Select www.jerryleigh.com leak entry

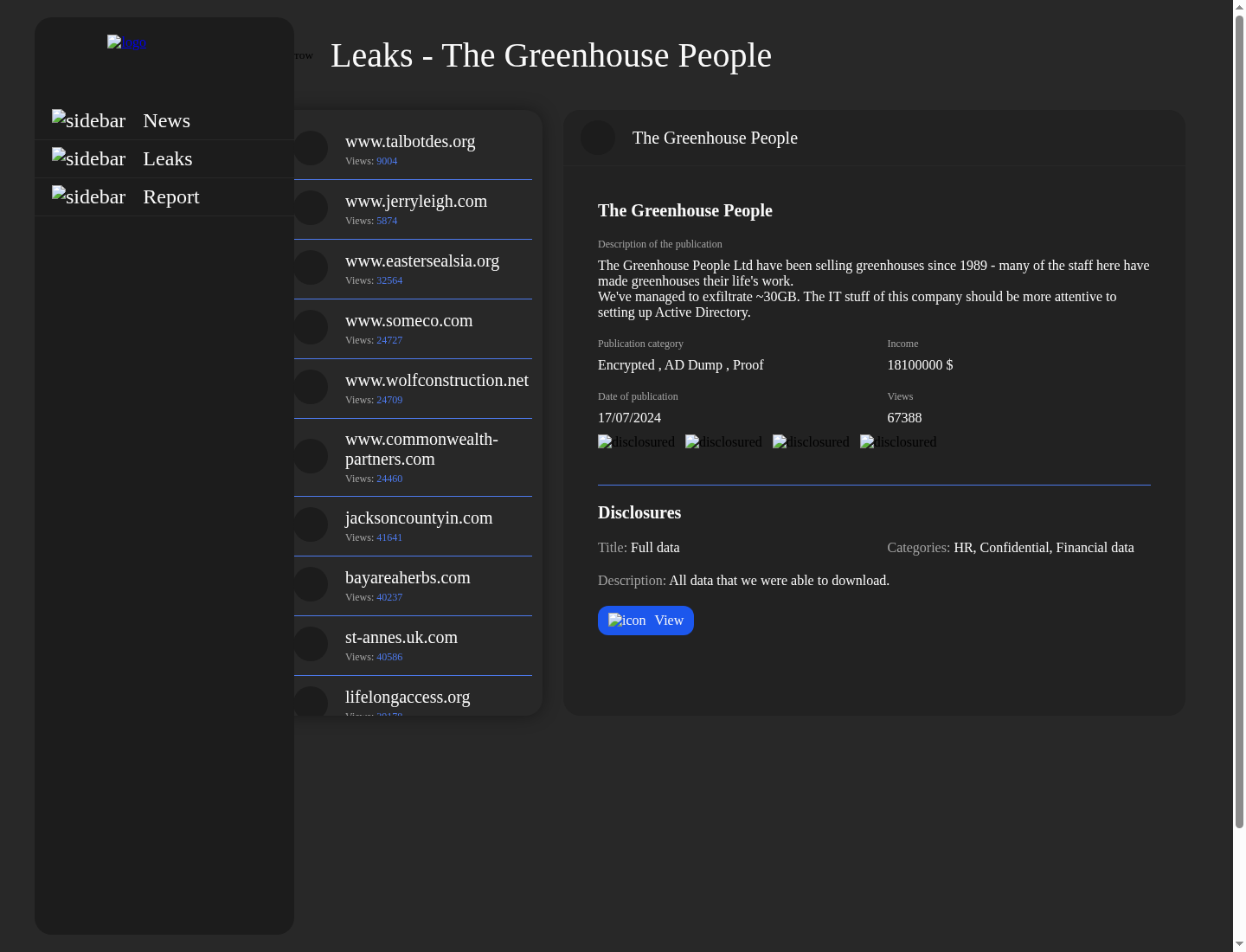pos(413,209)
